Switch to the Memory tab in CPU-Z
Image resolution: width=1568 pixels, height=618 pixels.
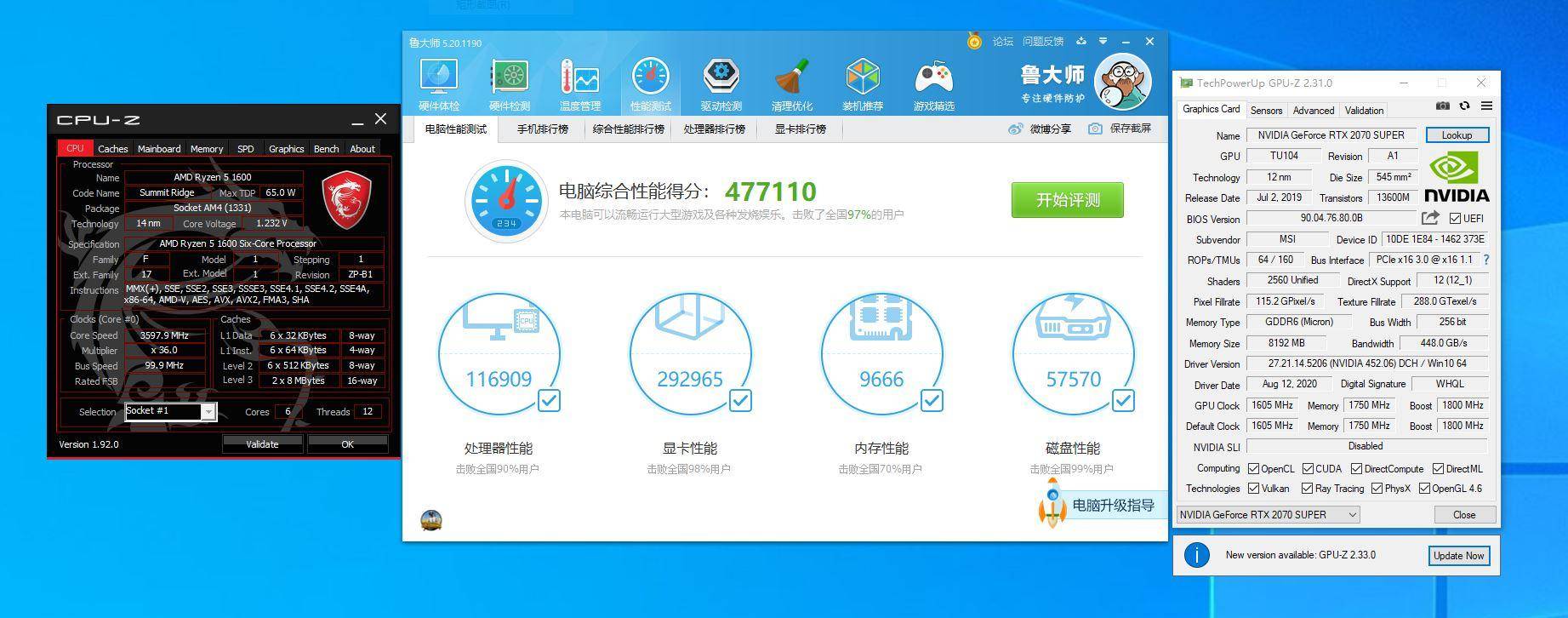207,148
